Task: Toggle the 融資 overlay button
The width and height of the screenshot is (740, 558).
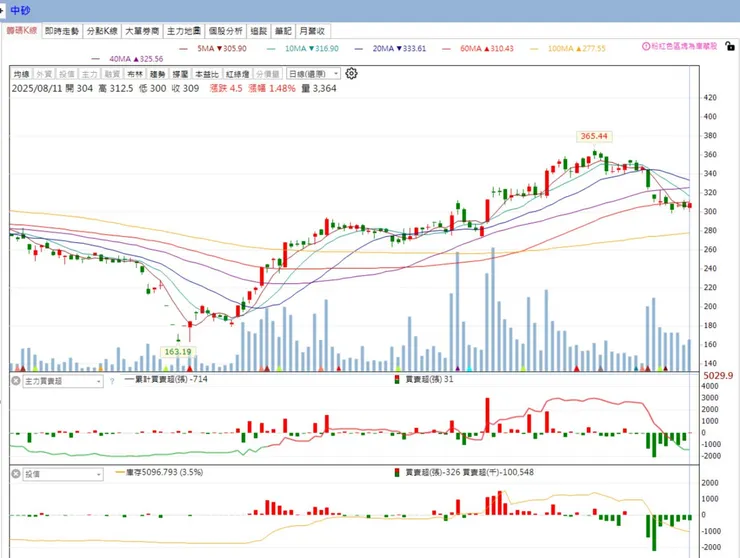Action: click(x=112, y=74)
